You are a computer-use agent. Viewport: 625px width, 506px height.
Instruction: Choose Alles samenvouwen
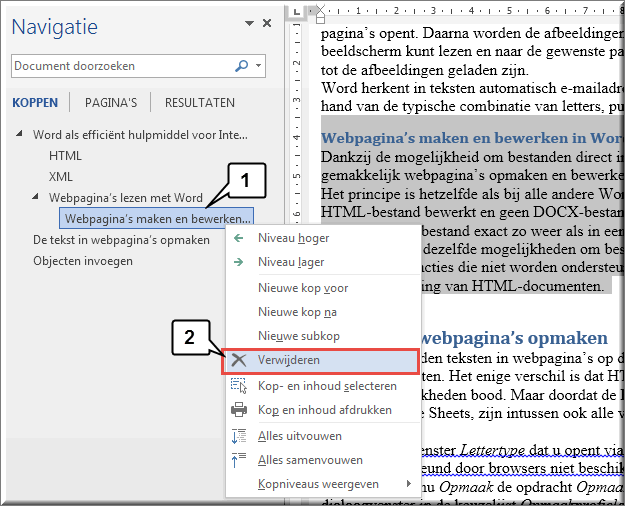point(323,460)
